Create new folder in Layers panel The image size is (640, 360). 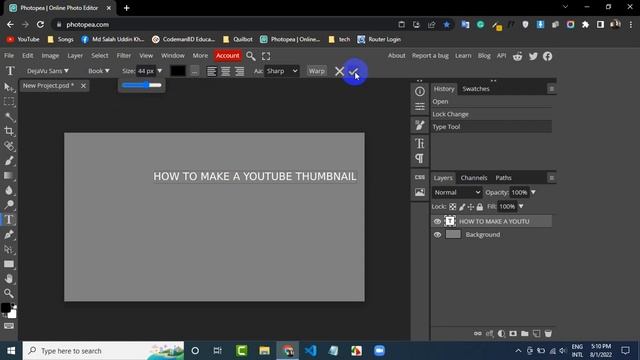click(524, 333)
